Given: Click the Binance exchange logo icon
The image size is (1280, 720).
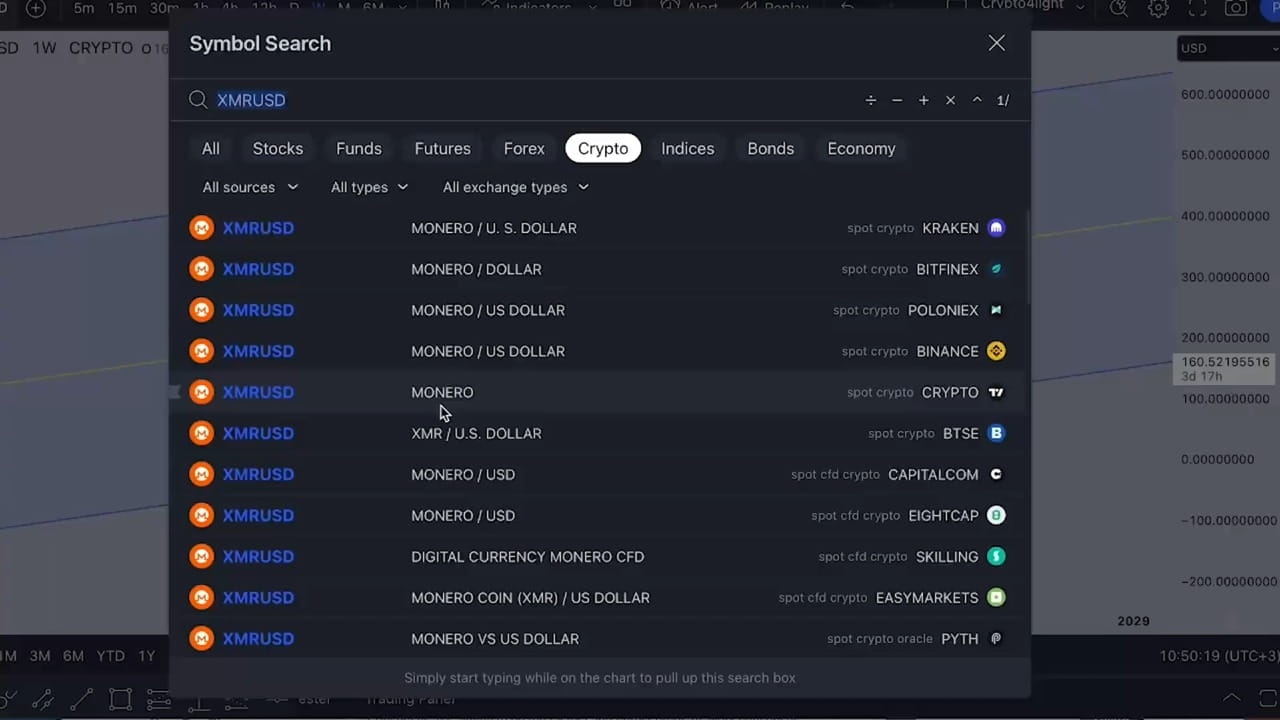Looking at the screenshot, I should [x=996, y=351].
